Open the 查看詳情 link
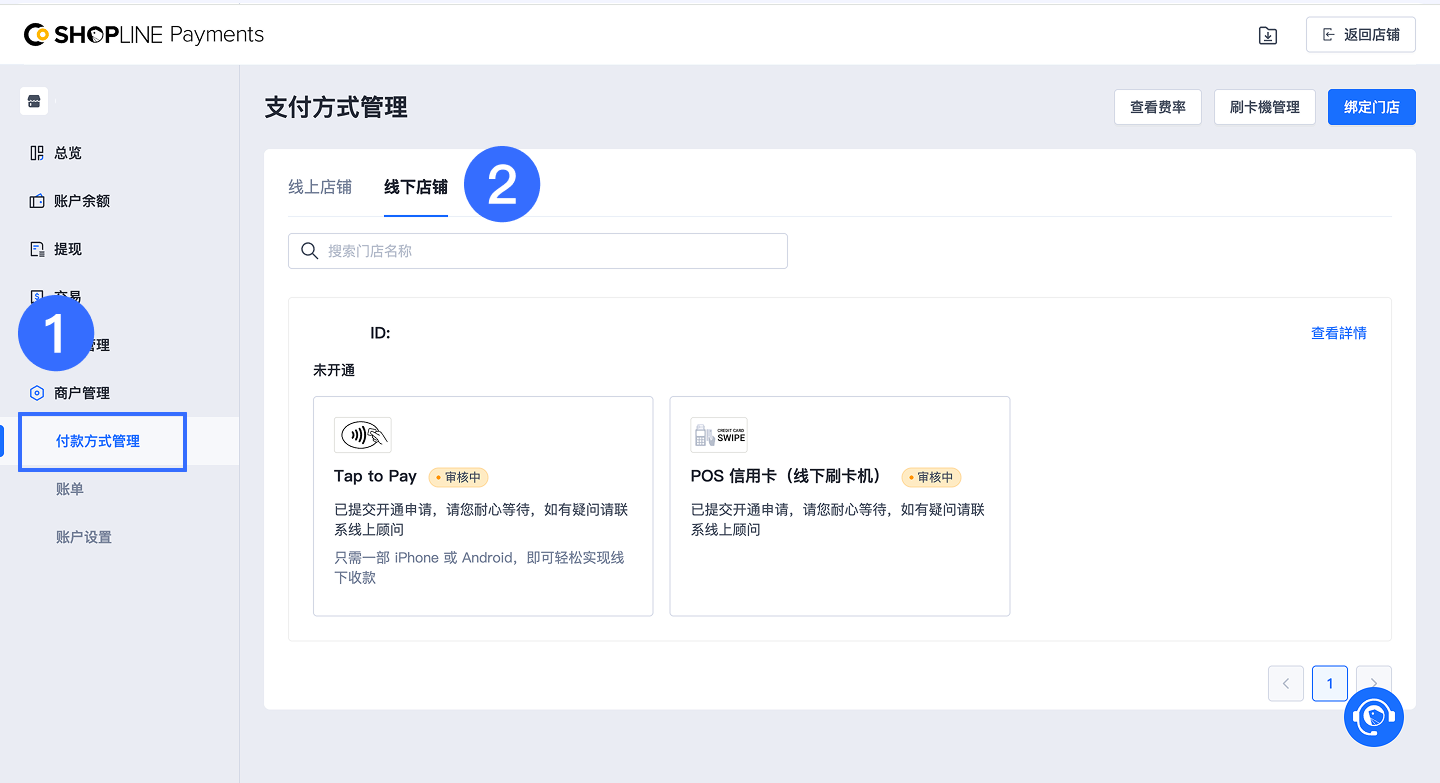1440x783 pixels. 1338,333
